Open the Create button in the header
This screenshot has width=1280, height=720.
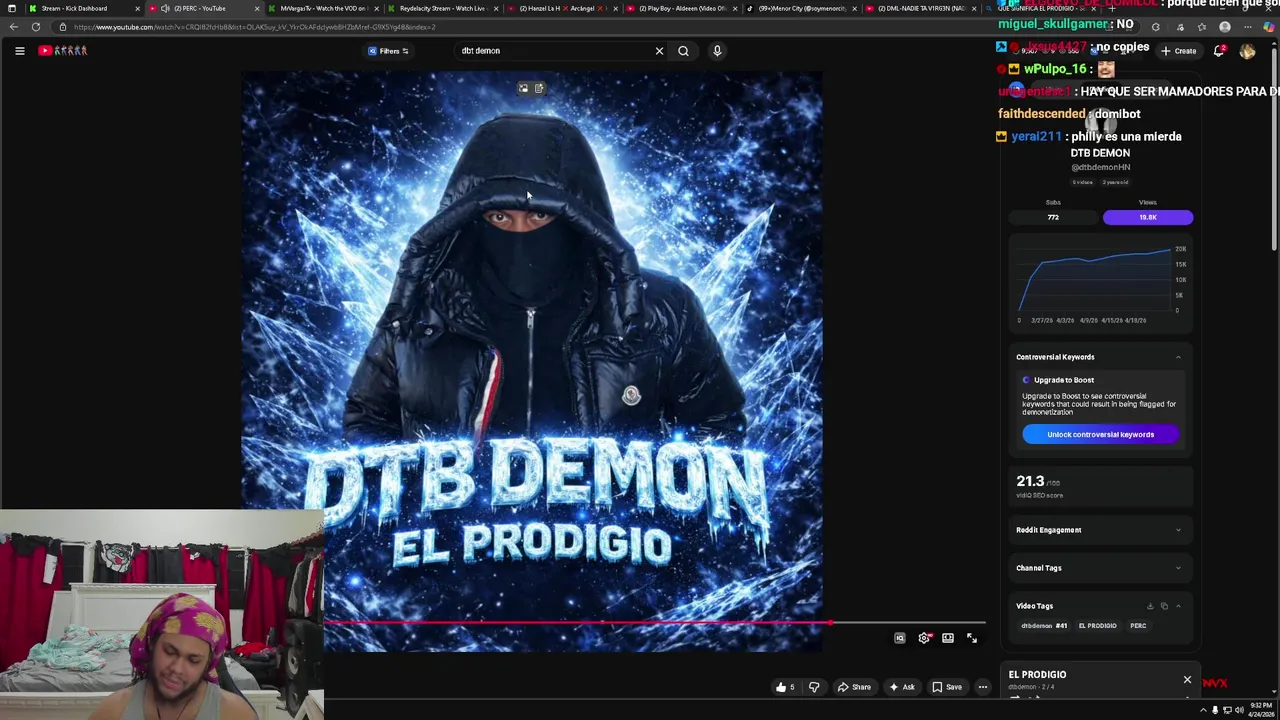pyautogui.click(x=1179, y=51)
